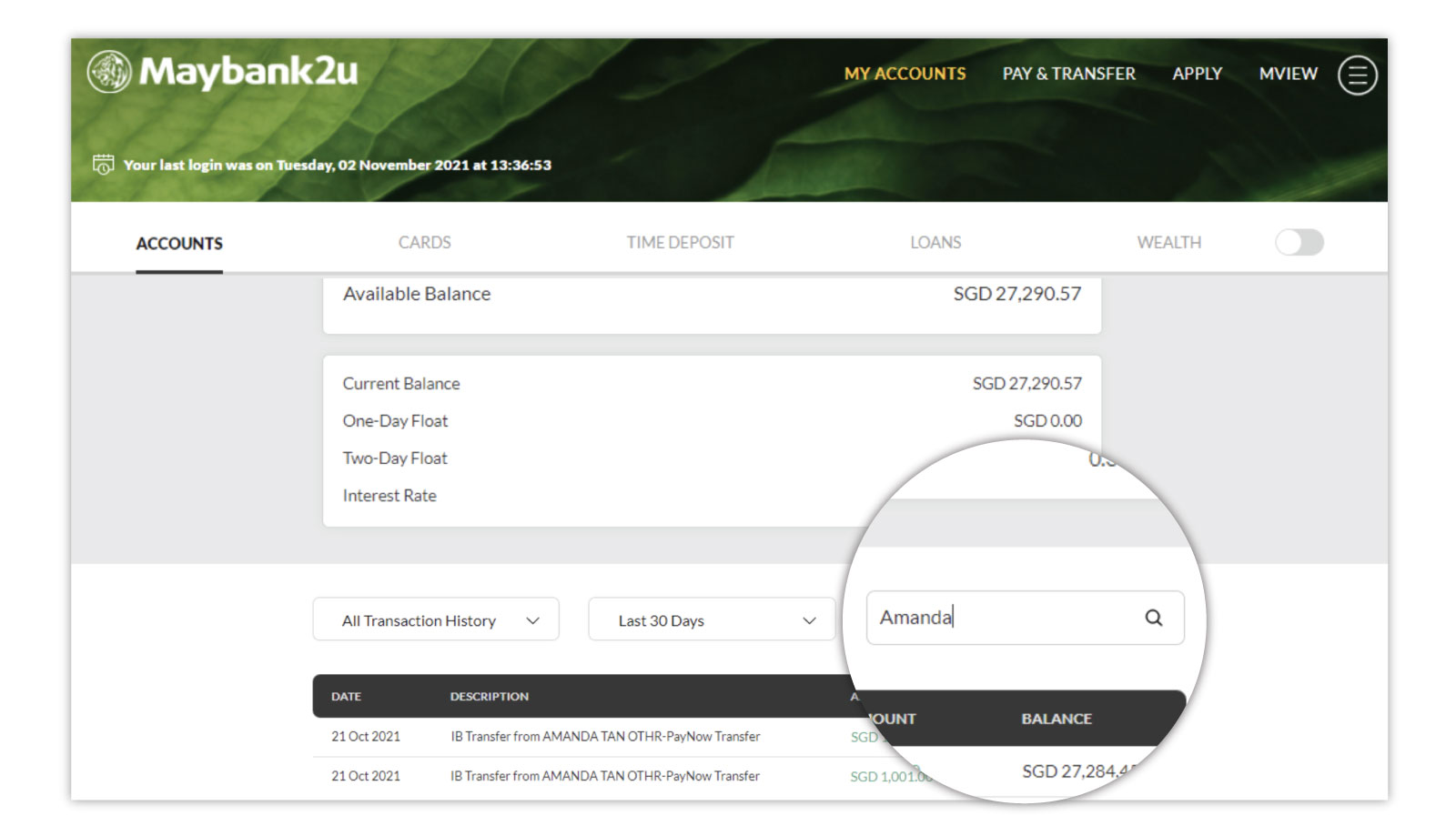
Task: Switch to the LOANS tab
Action: tap(935, 243)
